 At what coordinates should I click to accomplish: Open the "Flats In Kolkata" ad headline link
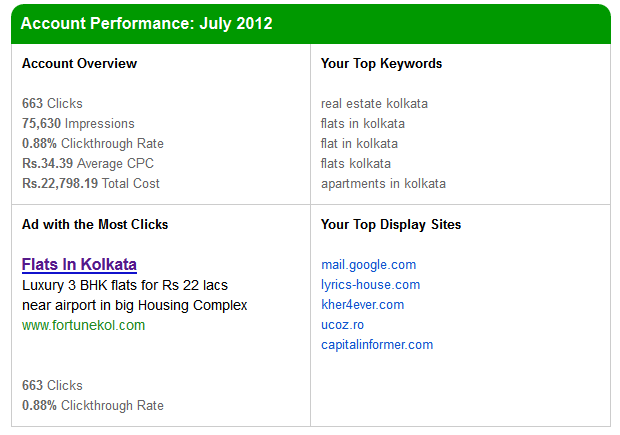[79, 264]
